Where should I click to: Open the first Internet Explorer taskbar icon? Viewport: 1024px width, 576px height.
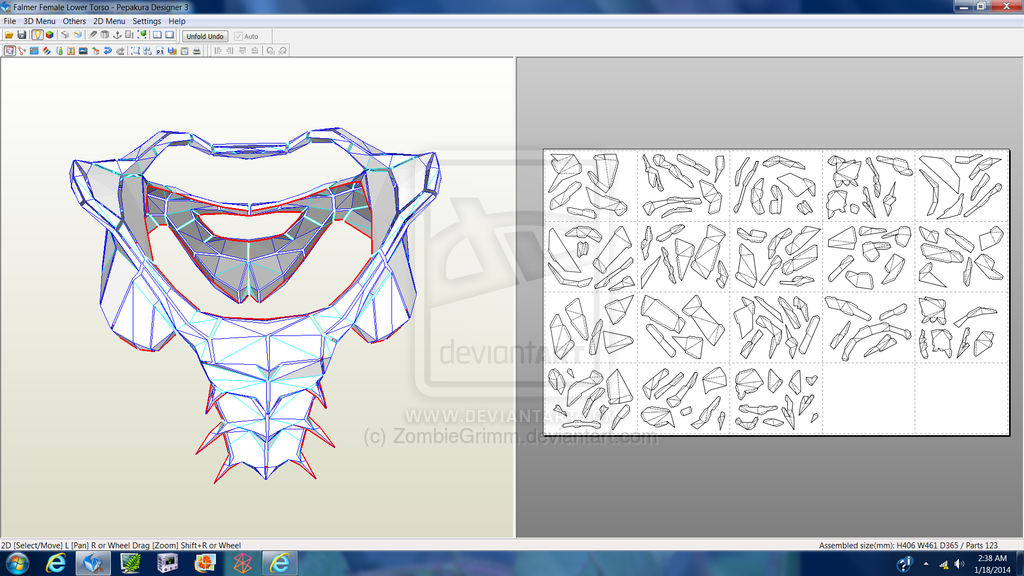56,563
